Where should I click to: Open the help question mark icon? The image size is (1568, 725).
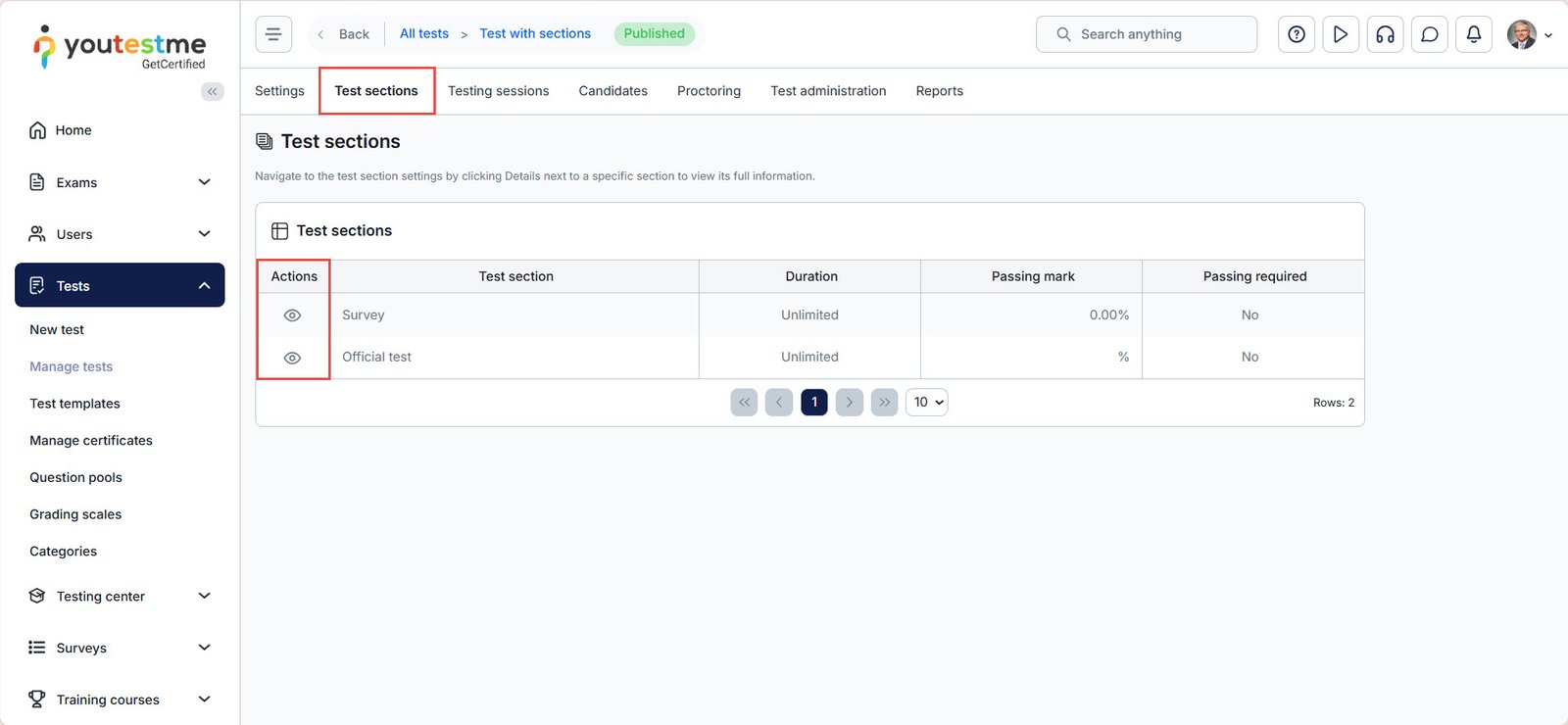click(1296, 34)
